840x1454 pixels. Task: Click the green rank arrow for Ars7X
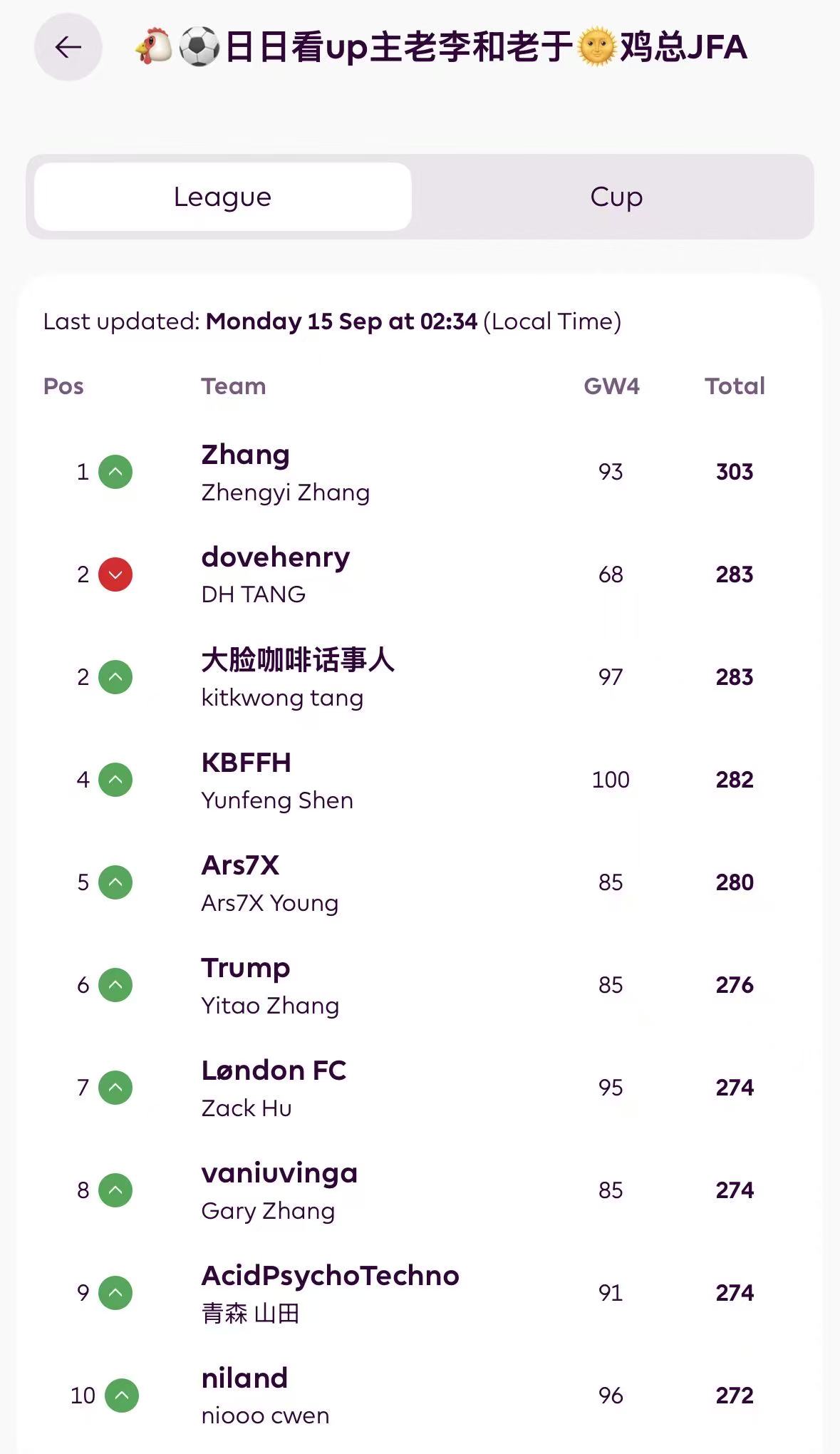(x=115, y=882)
